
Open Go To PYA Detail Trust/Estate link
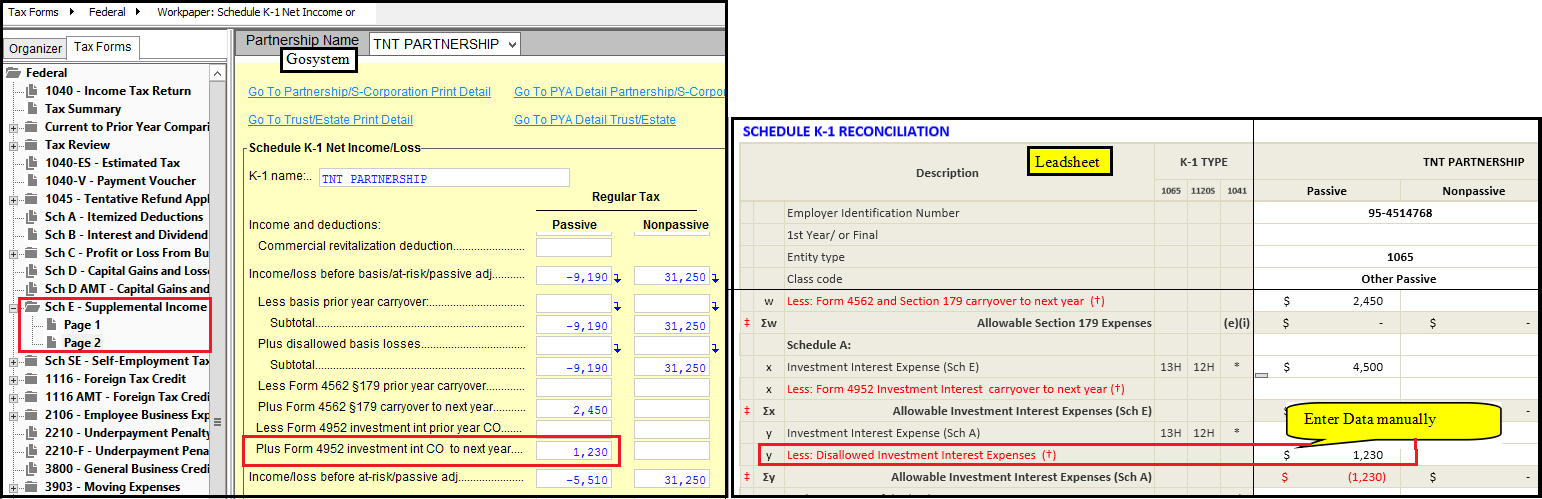pos(594,120)
